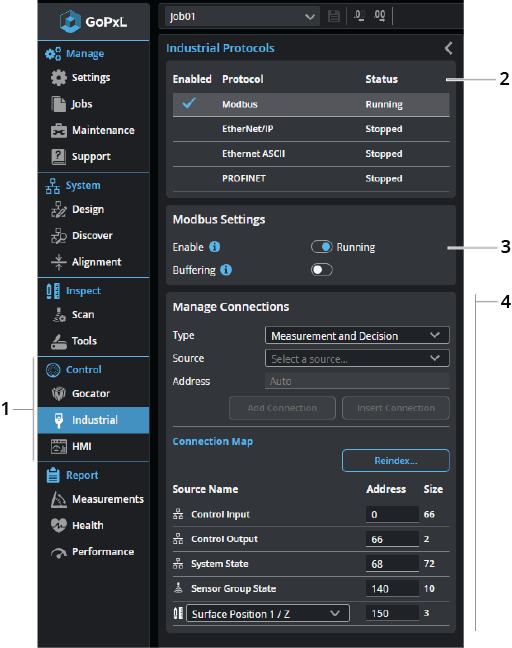This screenshot has width=512, height=648.
Task: Click the Maintenance toolbox icon
Action: [x=58, y=131]
